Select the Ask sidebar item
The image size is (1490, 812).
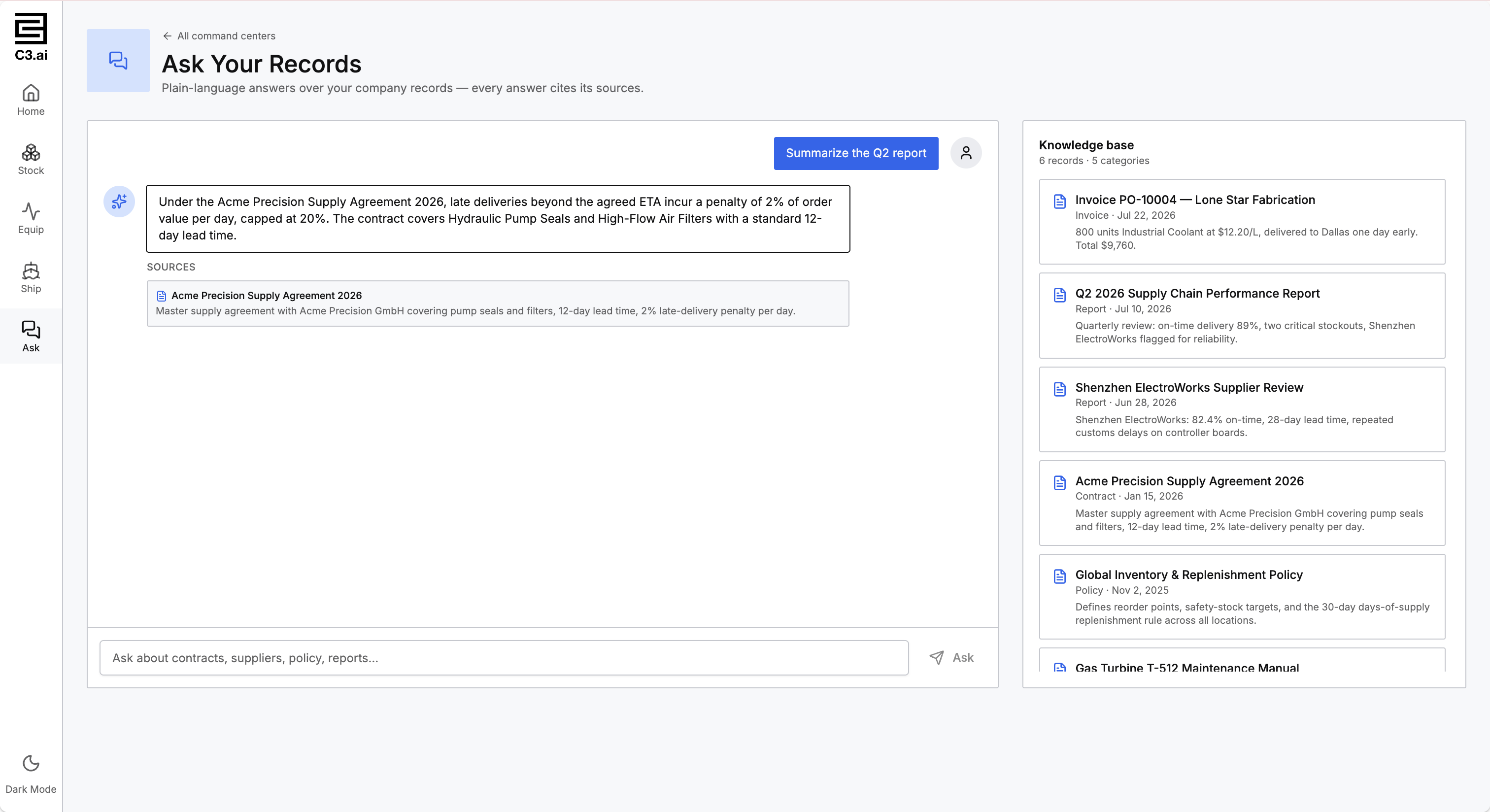pos(31,337)
